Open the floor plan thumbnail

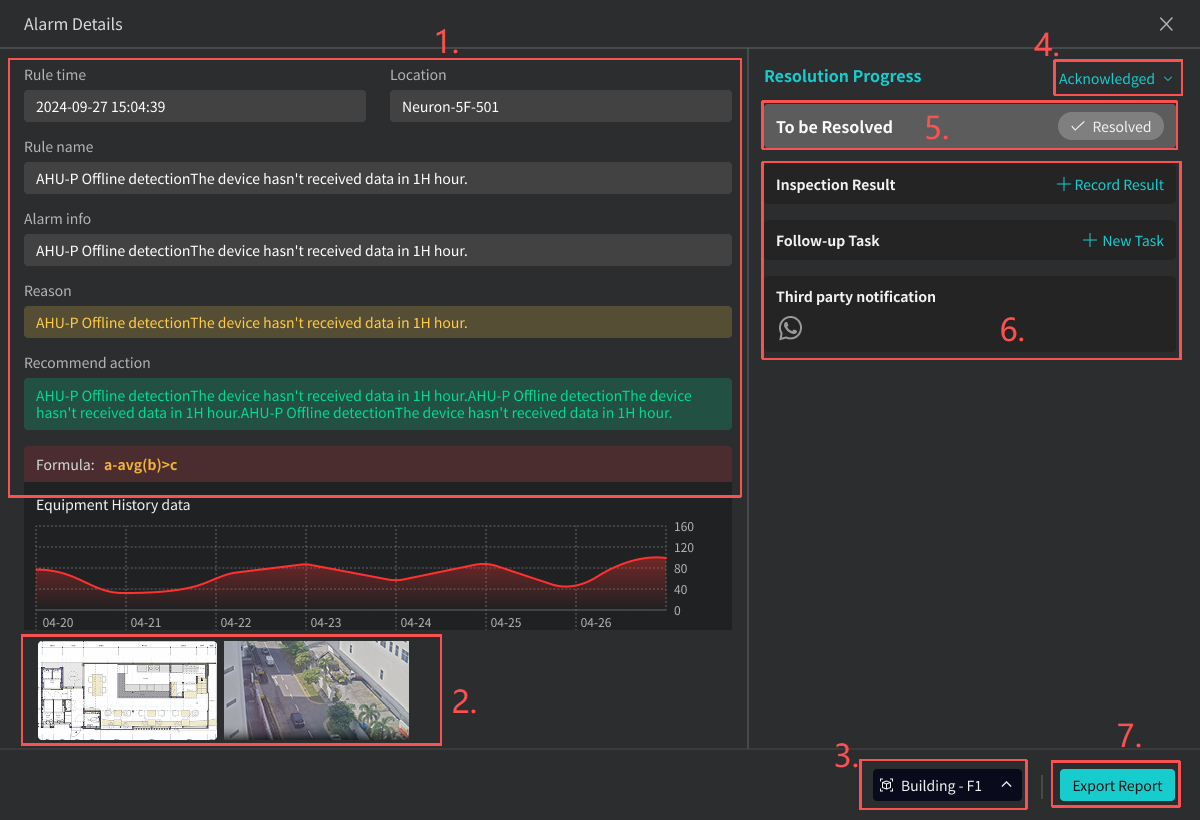tap(127, 690)
